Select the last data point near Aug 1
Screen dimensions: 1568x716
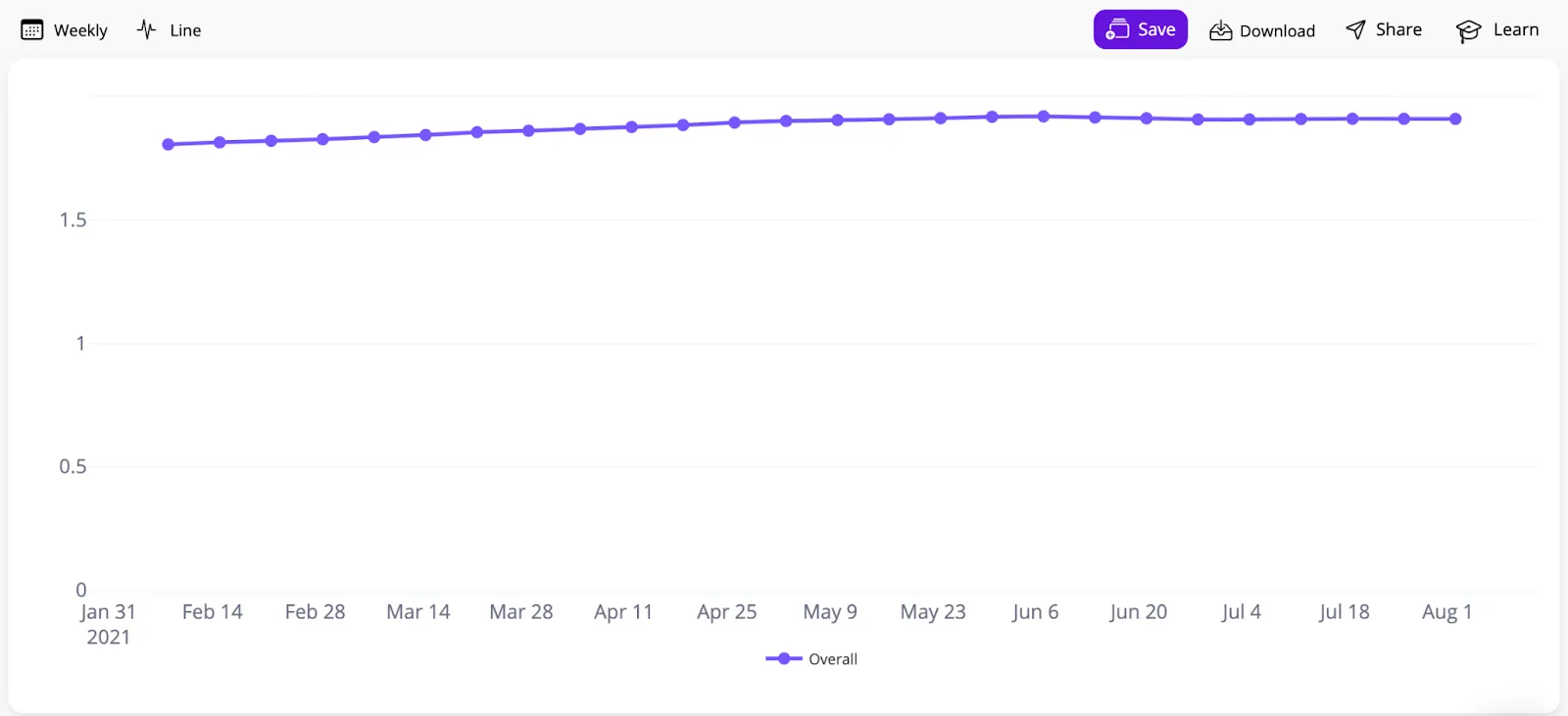1455,119
